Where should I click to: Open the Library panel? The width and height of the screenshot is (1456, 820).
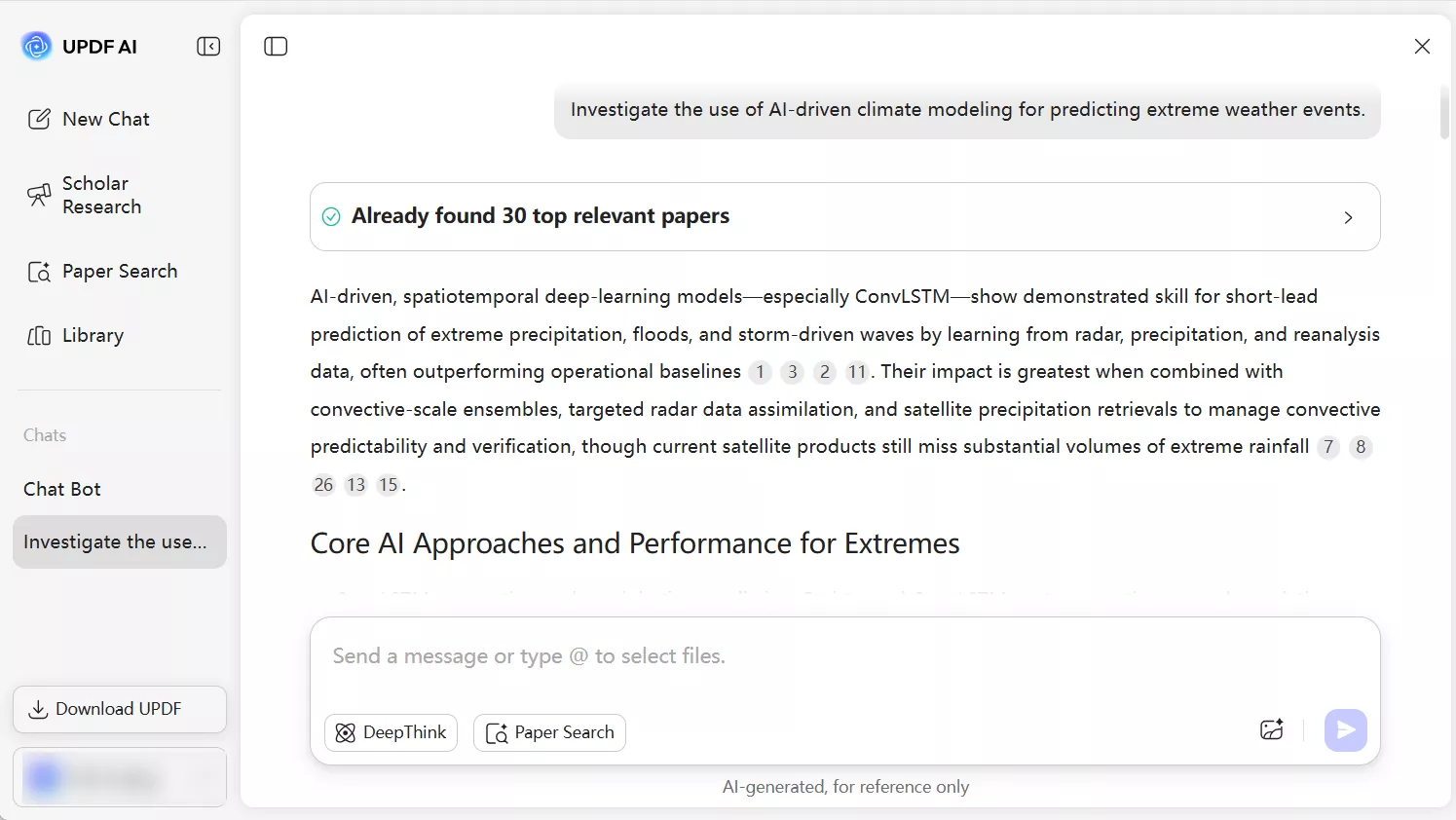(x=93, y=335)
